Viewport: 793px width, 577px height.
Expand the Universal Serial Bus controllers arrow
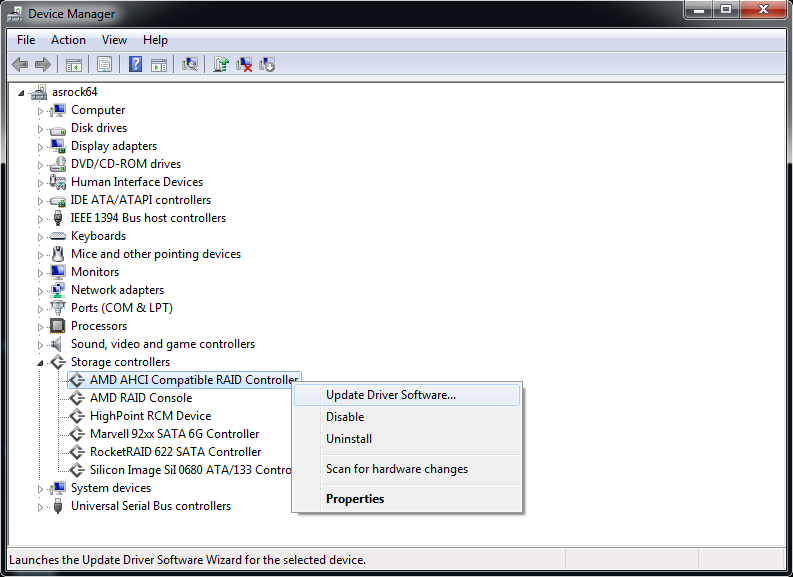click(x=40, y=507)
